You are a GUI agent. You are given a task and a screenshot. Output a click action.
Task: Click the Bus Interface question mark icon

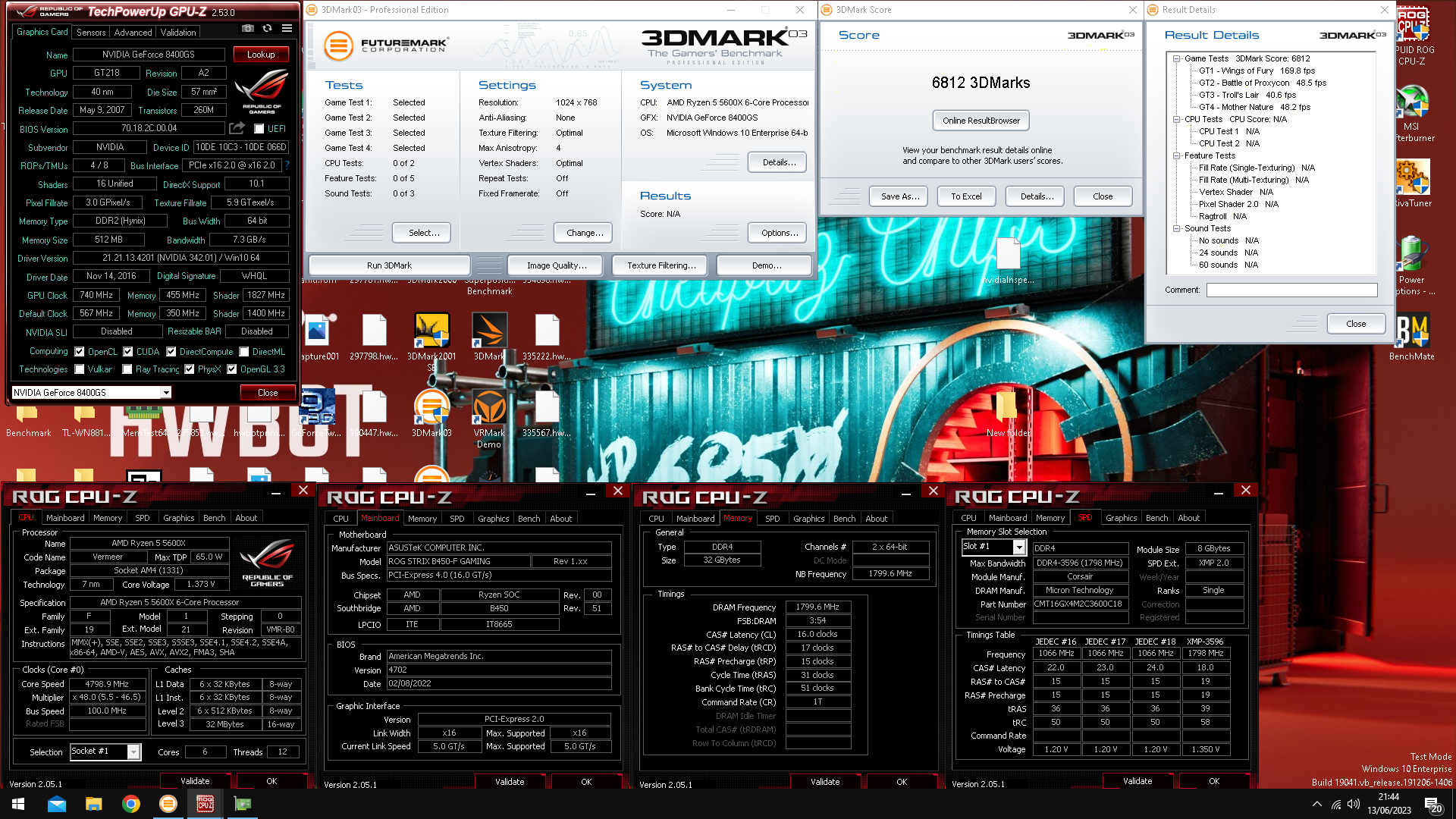click(287, 165)
